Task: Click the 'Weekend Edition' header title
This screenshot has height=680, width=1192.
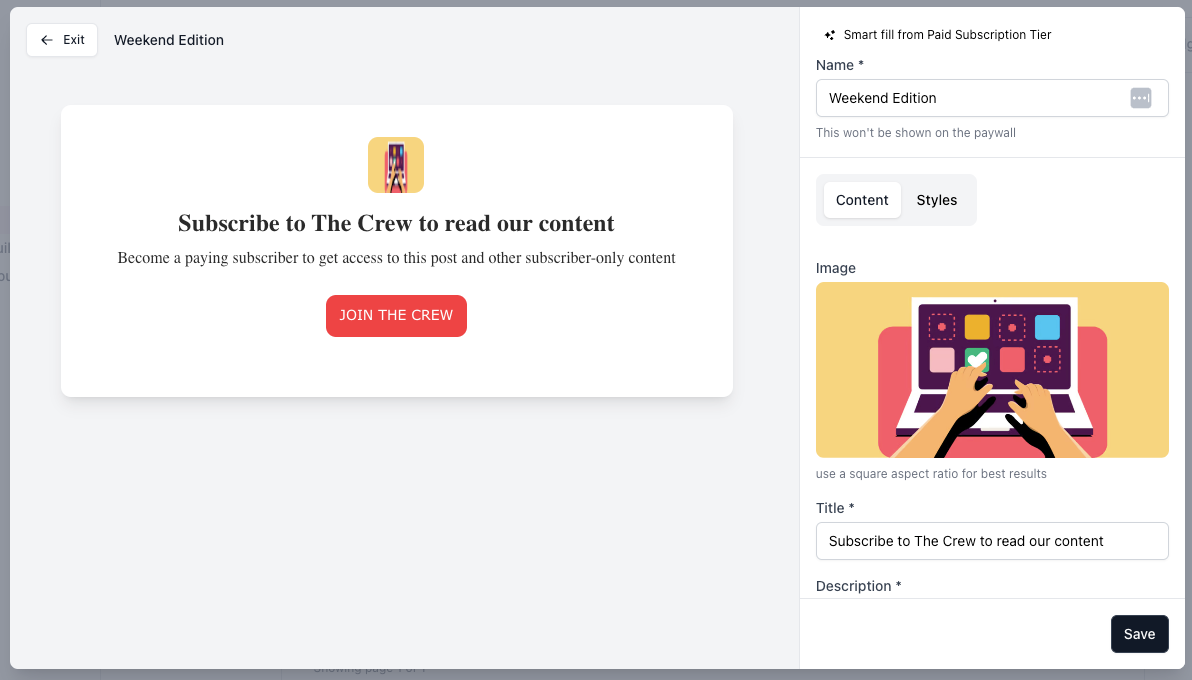Action: point(169,40)
